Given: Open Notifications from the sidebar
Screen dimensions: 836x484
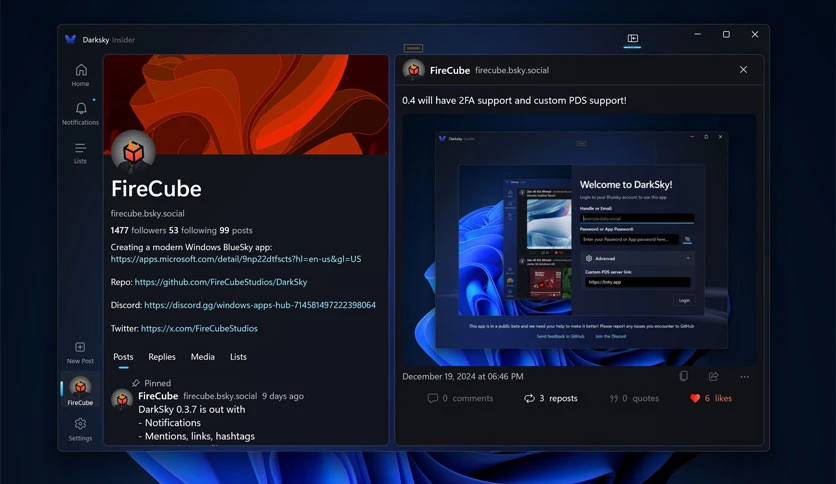Looking at the screenshot, I should coord(81,114).
